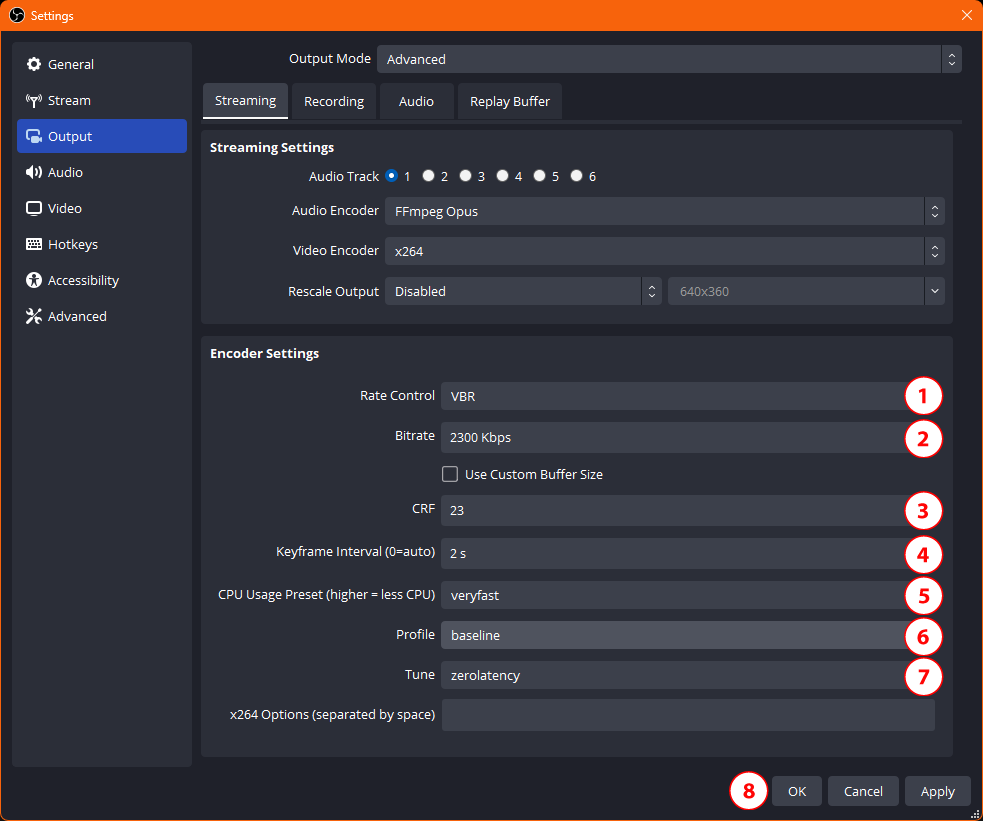The height and width of the screenshot is (821, 983).
Task: Select audio track 5 radio button
Action: 540,176
